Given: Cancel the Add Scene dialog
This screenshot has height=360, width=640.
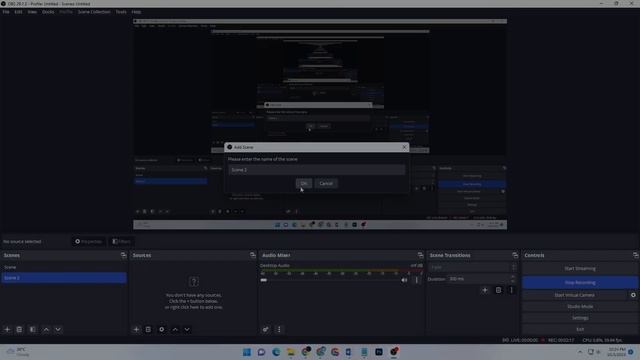Looking at the screenshot, I should pos(326,183).
